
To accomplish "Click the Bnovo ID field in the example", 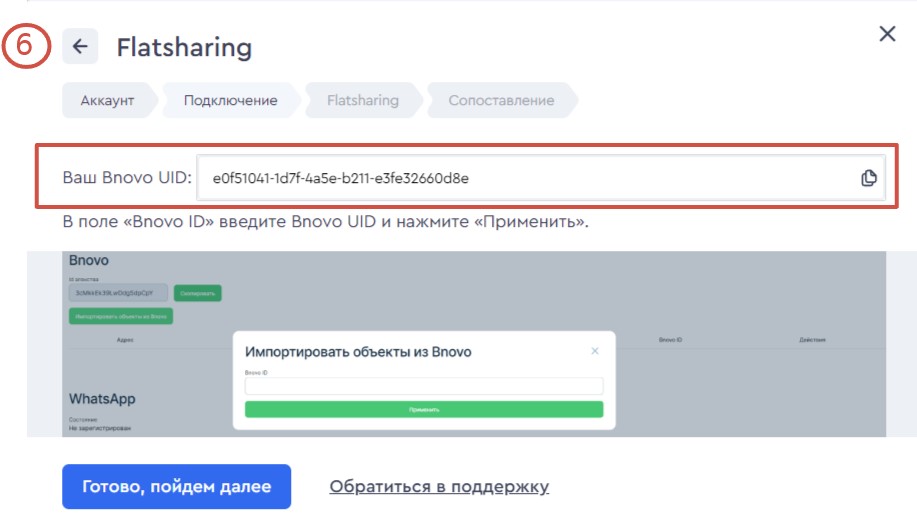I will tap(424, 386).
